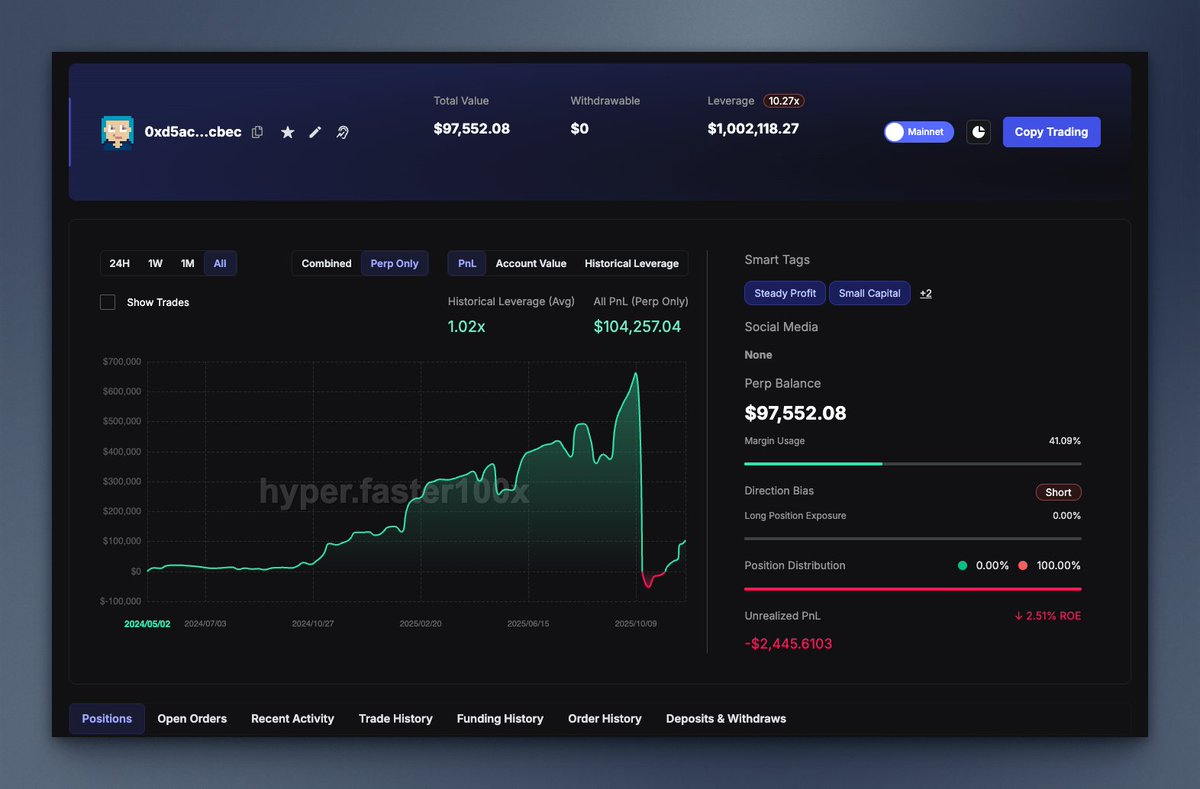The width and height of the screenshot is (1200, 789).
Task: Open the Funding History tab
Action: tap(500, 718)
